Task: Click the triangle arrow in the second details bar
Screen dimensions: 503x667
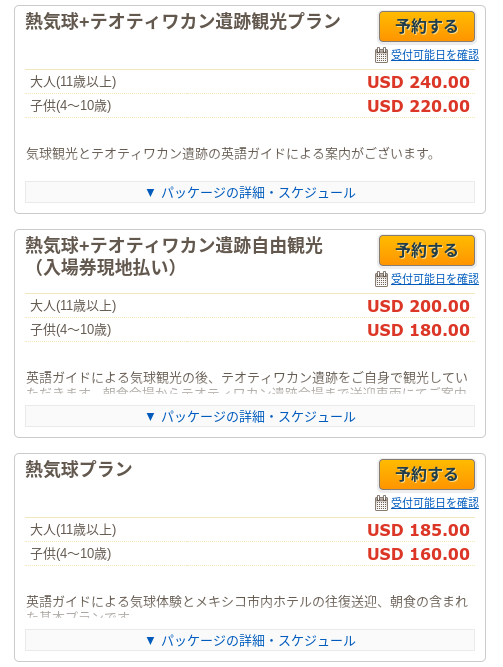Action: tap(150, 416)
